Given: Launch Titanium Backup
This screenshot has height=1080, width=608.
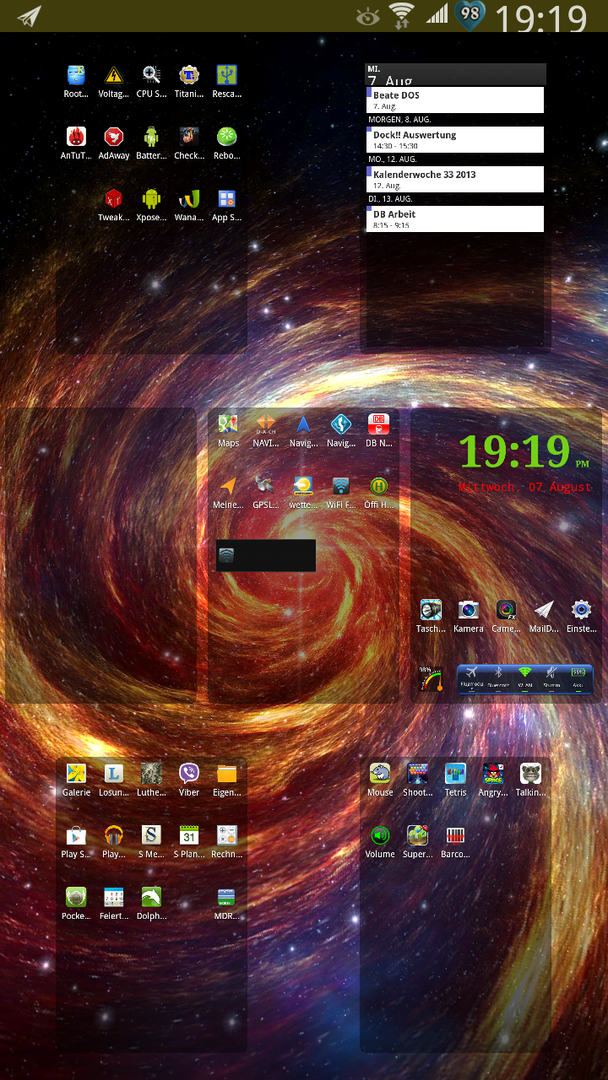Looking at the screenshot, I should click(x=189, y=75).
